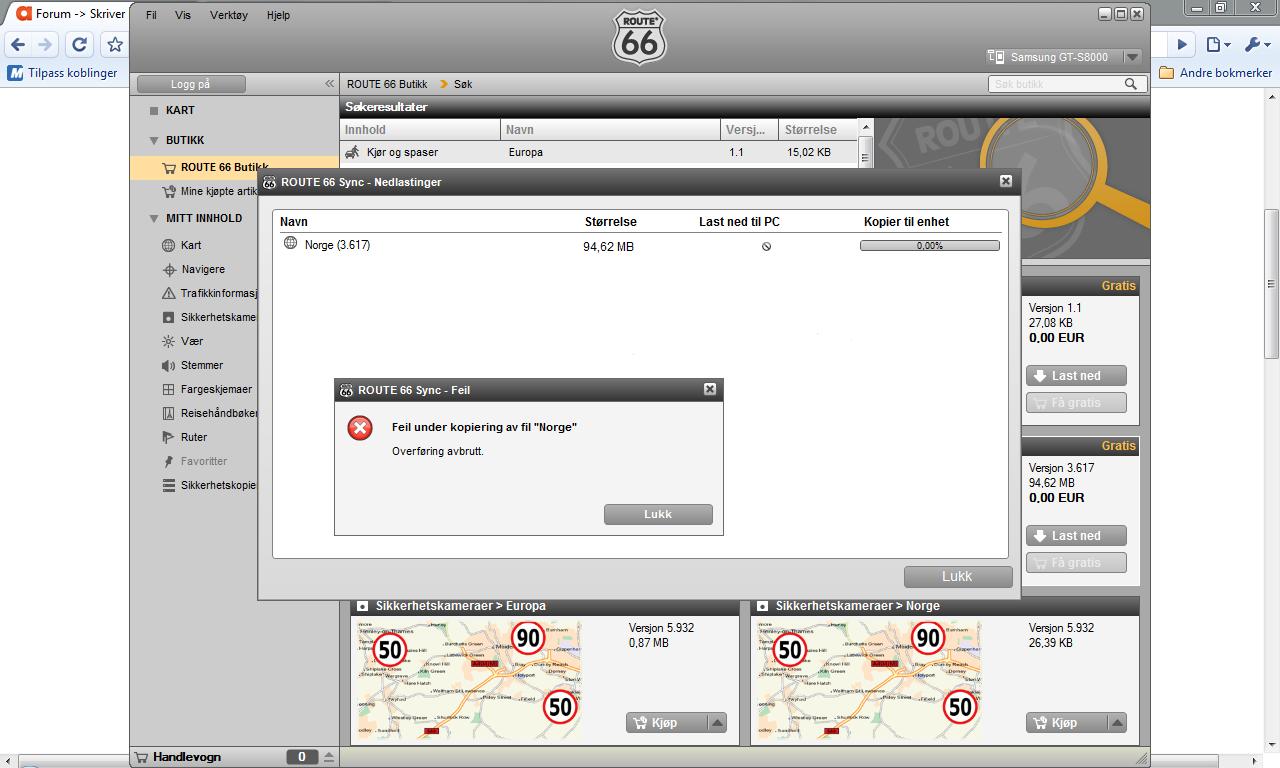Viewport: 1280px width, 768px height.
Task: Click the ROUTE 66 Butikk breadcrumb
Action: point(387,84)
